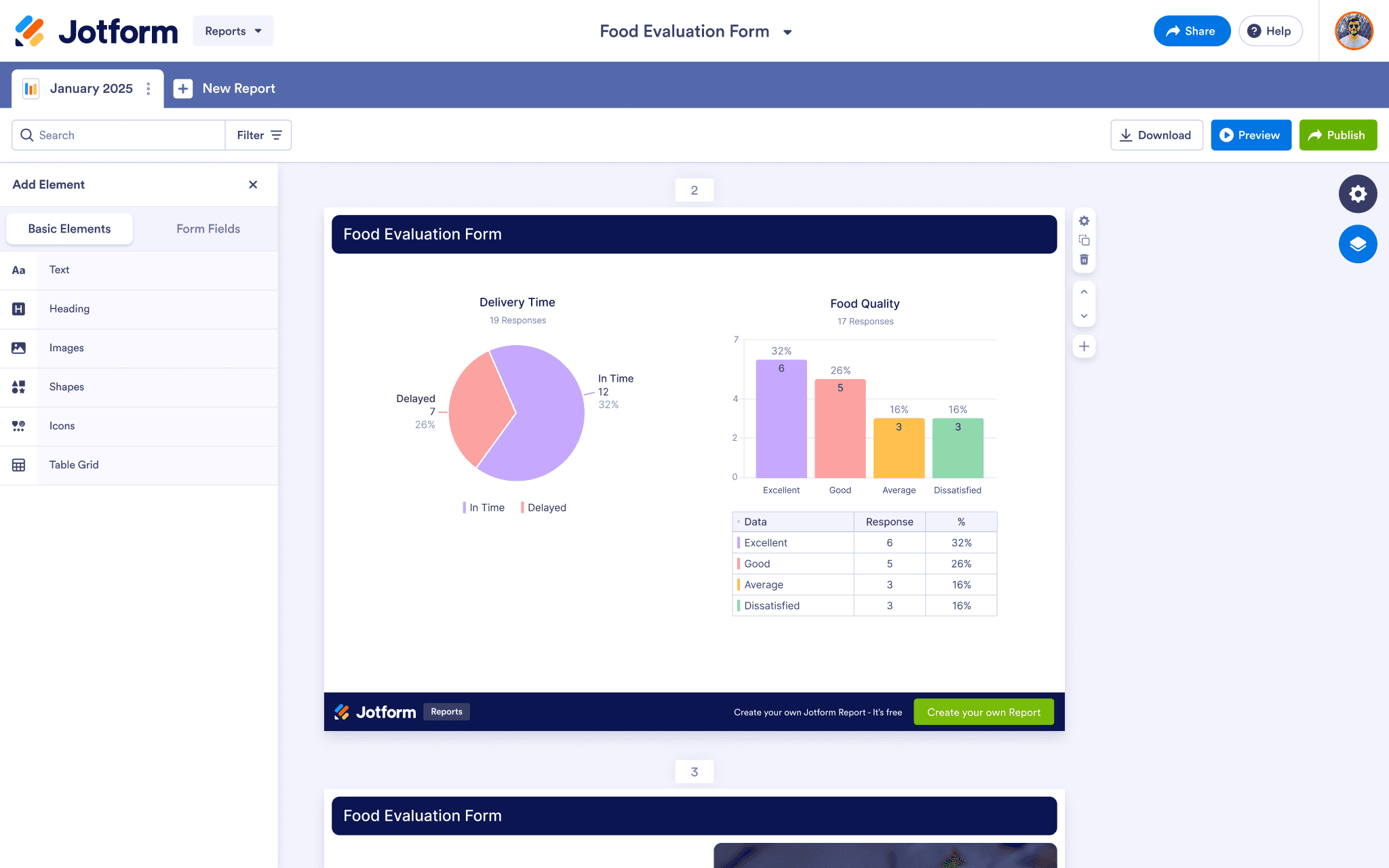Click the Average bar in chart

(x=899, y=448)
